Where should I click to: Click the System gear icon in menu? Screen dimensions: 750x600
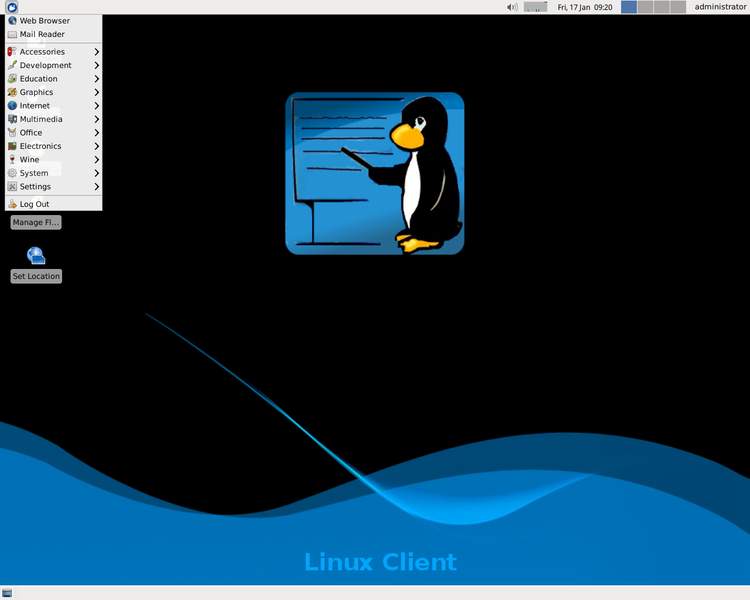(12, 173)
